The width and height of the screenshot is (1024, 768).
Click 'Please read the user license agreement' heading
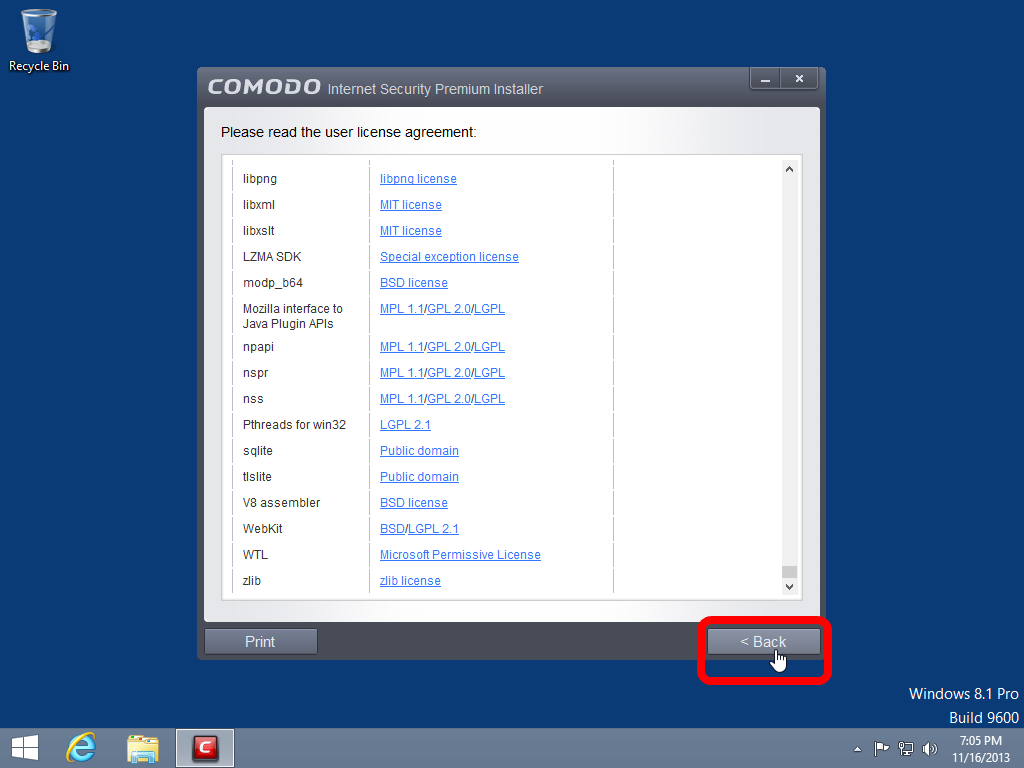[349, 133]
